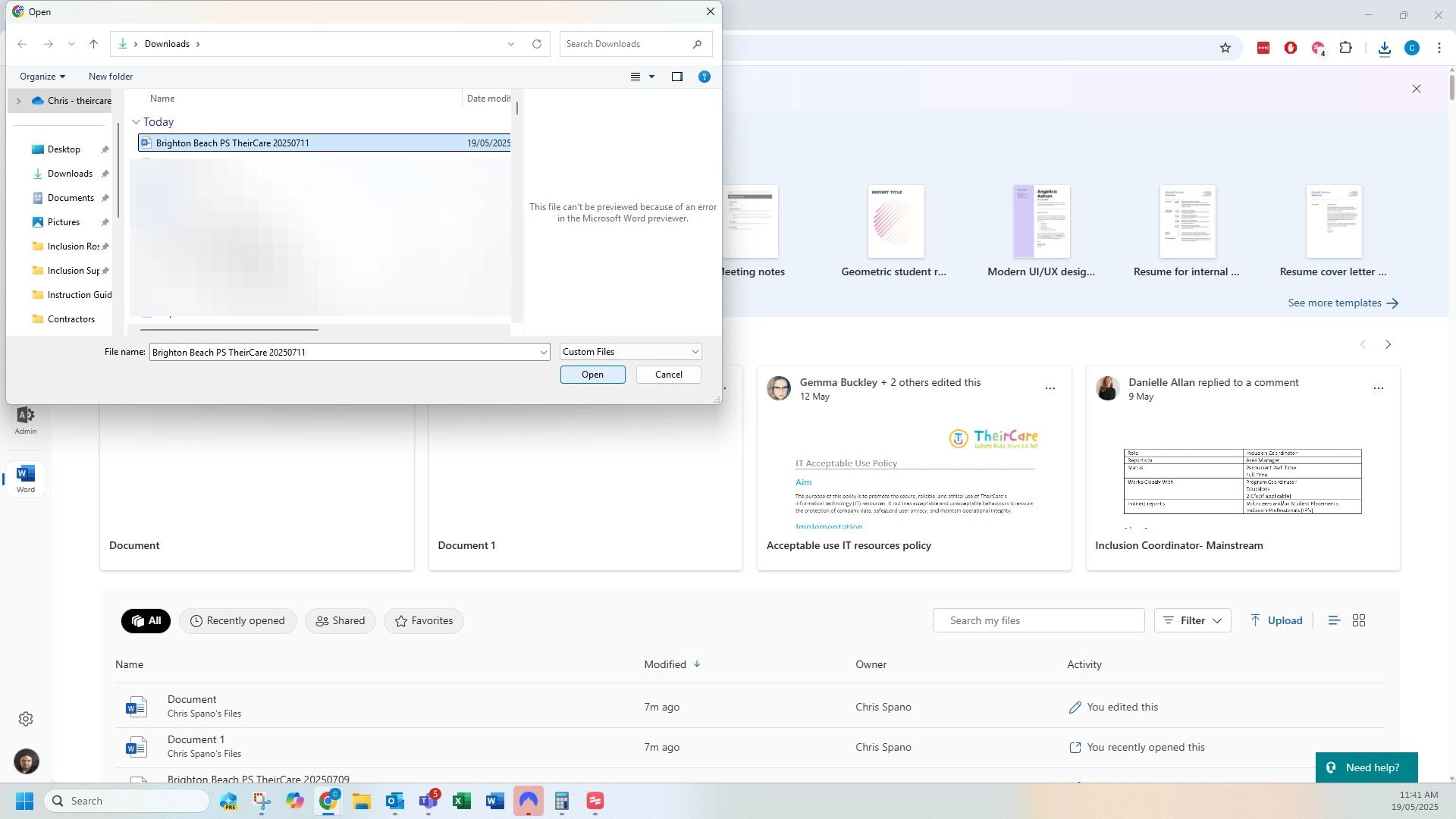Open the Geometric student report template thumbnail
Image resolution: width=1456 pixels, height=819 pixels.
(895, 221)
